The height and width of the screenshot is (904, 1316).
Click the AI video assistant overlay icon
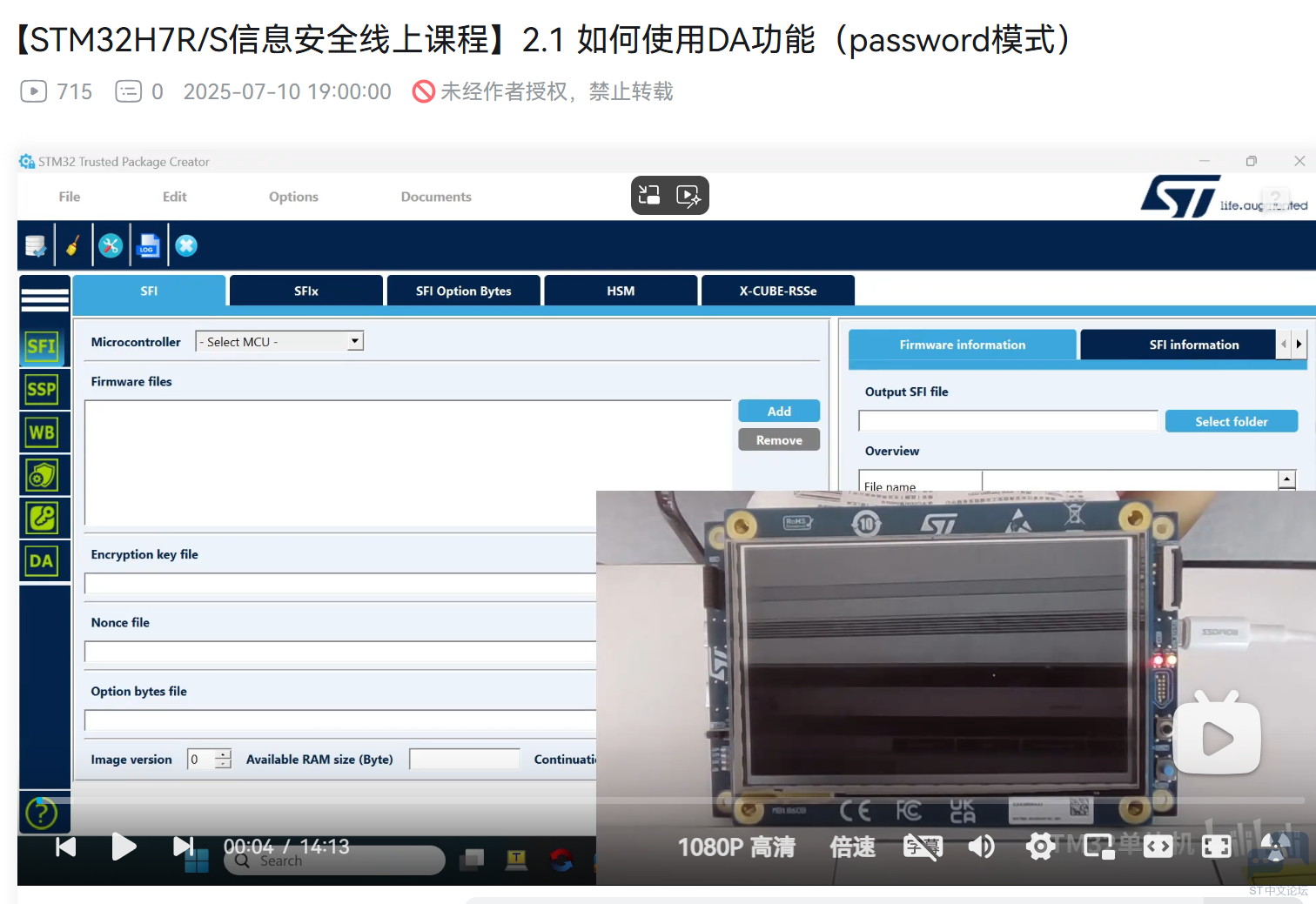tap(688, 195)
